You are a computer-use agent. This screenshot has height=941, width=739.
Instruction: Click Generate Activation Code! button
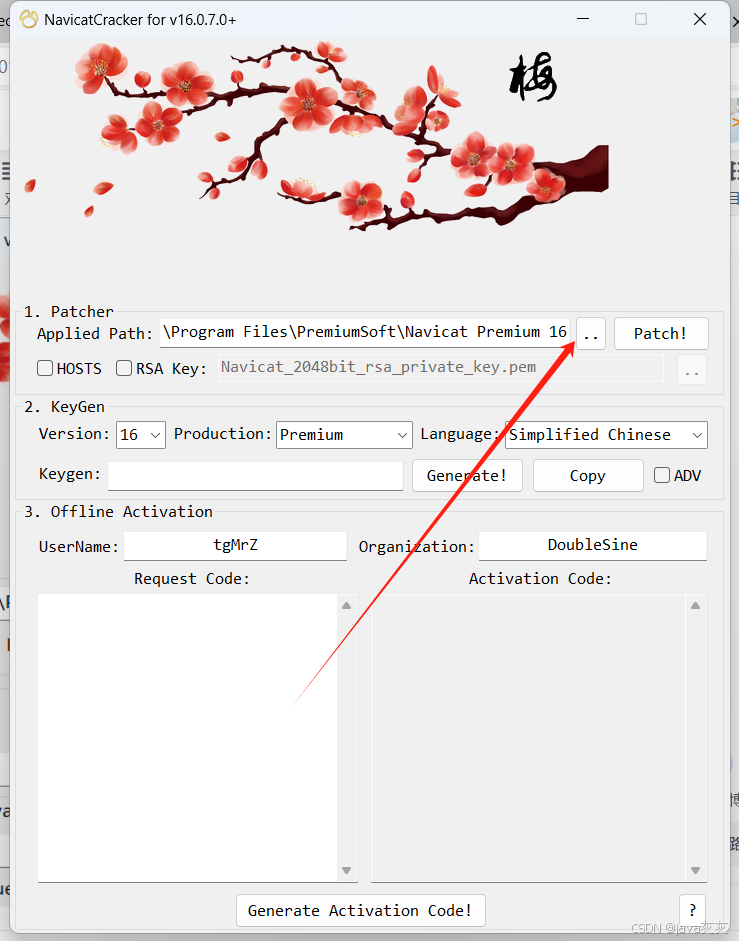click(x=361, y=911)
